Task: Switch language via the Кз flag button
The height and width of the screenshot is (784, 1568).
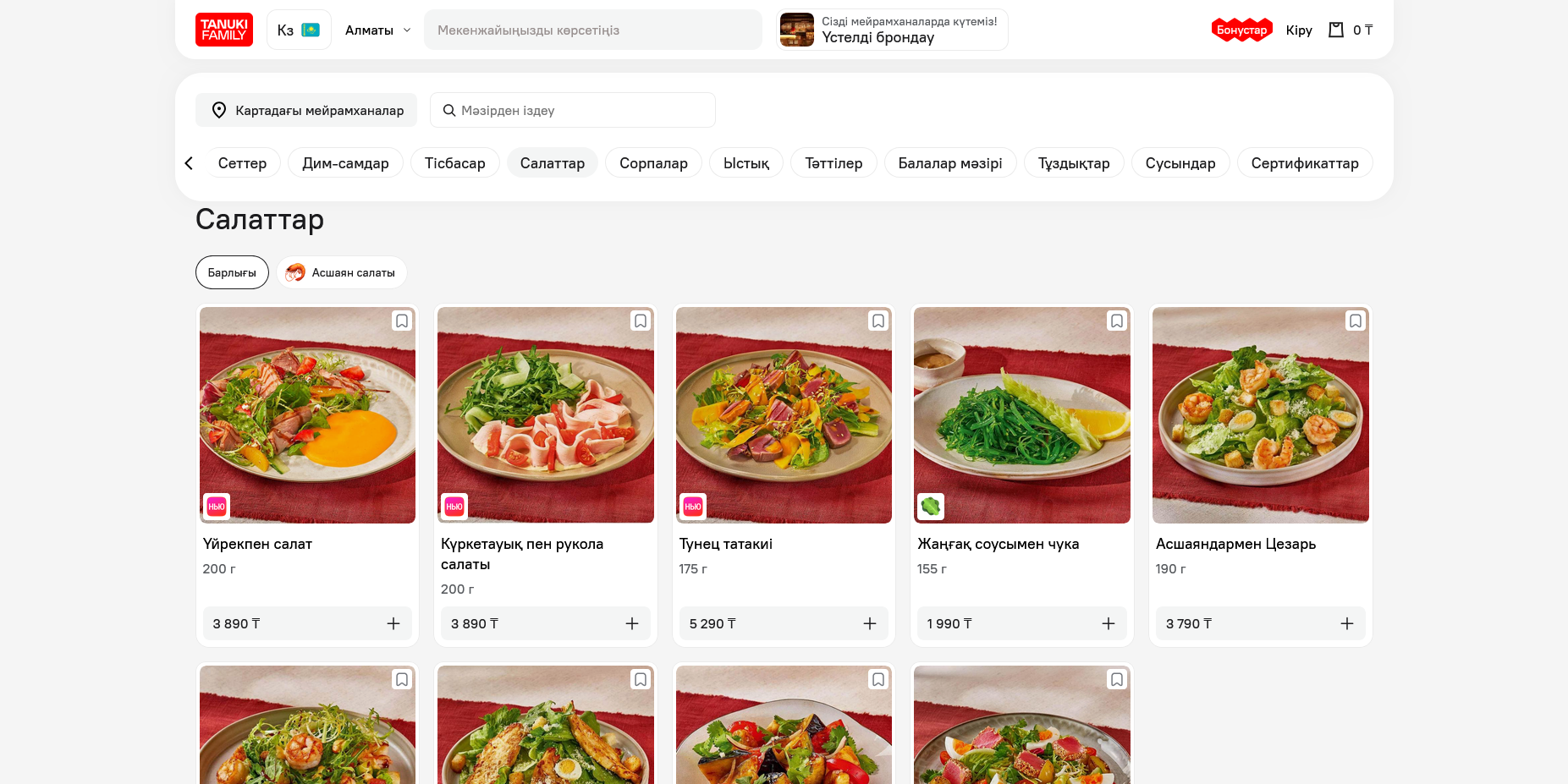Action: point(299,30)
